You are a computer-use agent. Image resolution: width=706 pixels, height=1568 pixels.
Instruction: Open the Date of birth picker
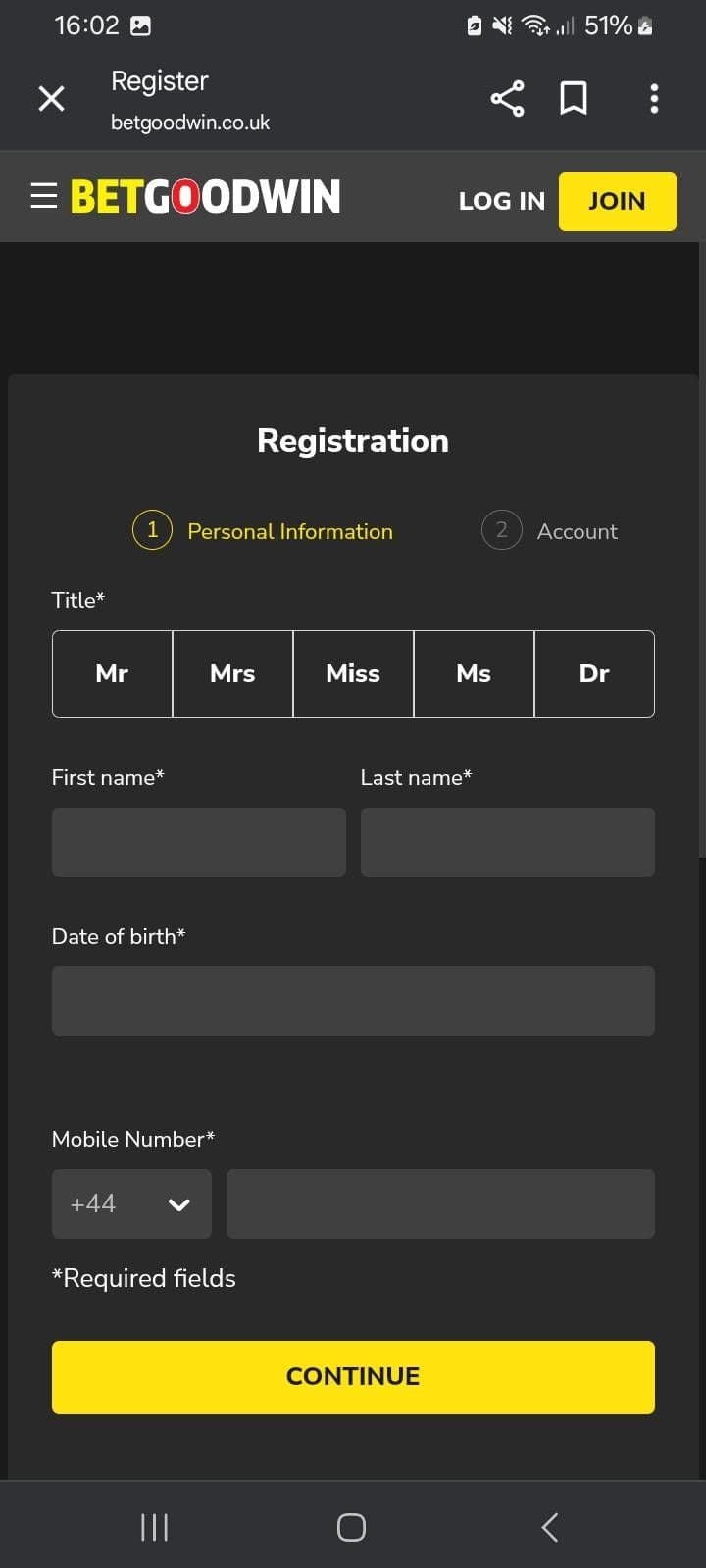353,1001
